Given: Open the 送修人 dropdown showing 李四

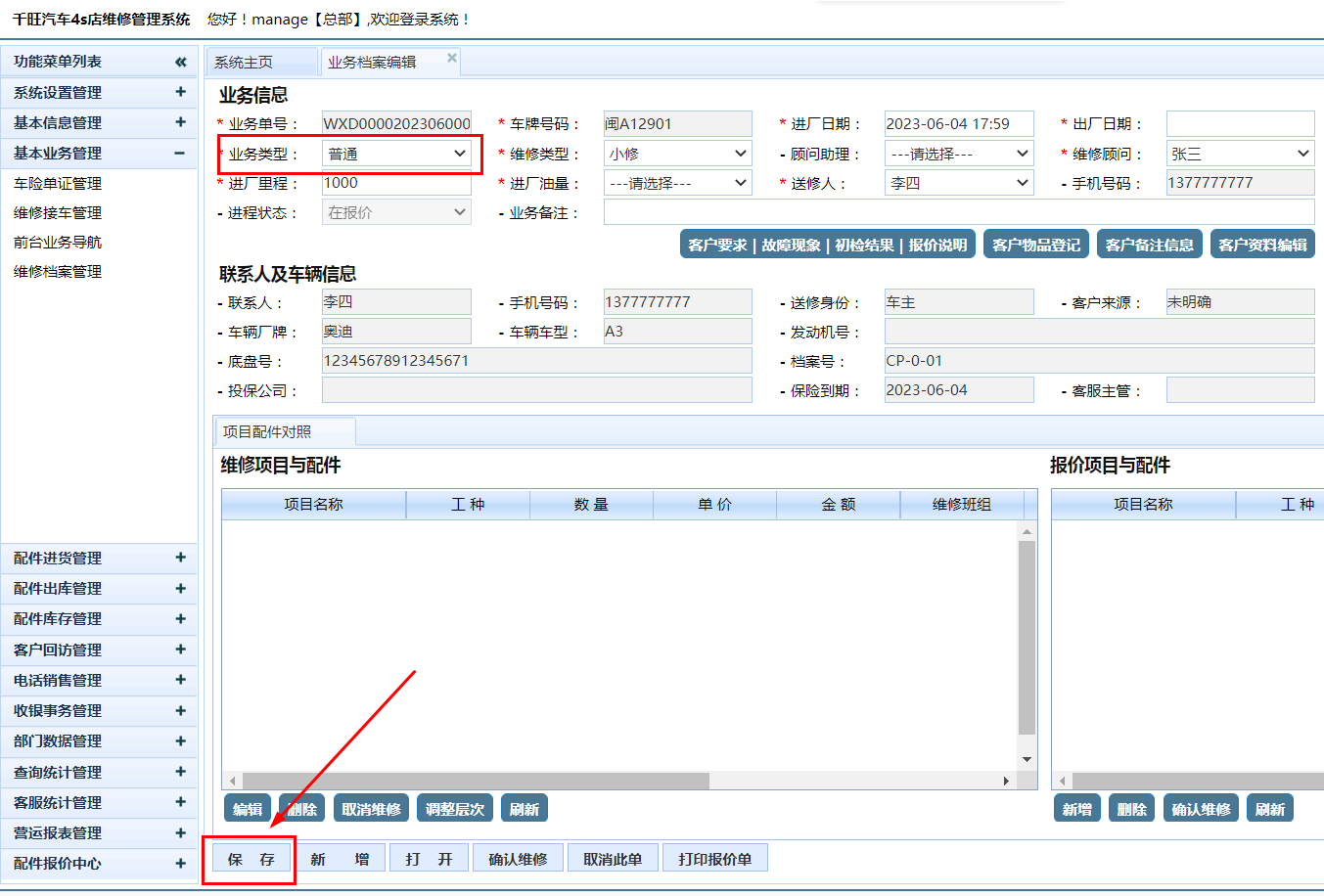Looking at the screenshot, I should 959,183.
